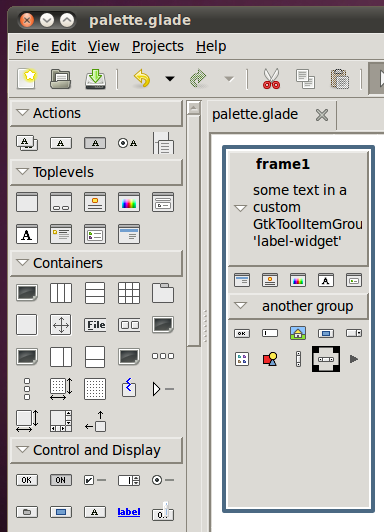The width and height of the screenshot is (384, 532).
Task: Save the project with the toolbar Save icon
Action: click(95, 79)
